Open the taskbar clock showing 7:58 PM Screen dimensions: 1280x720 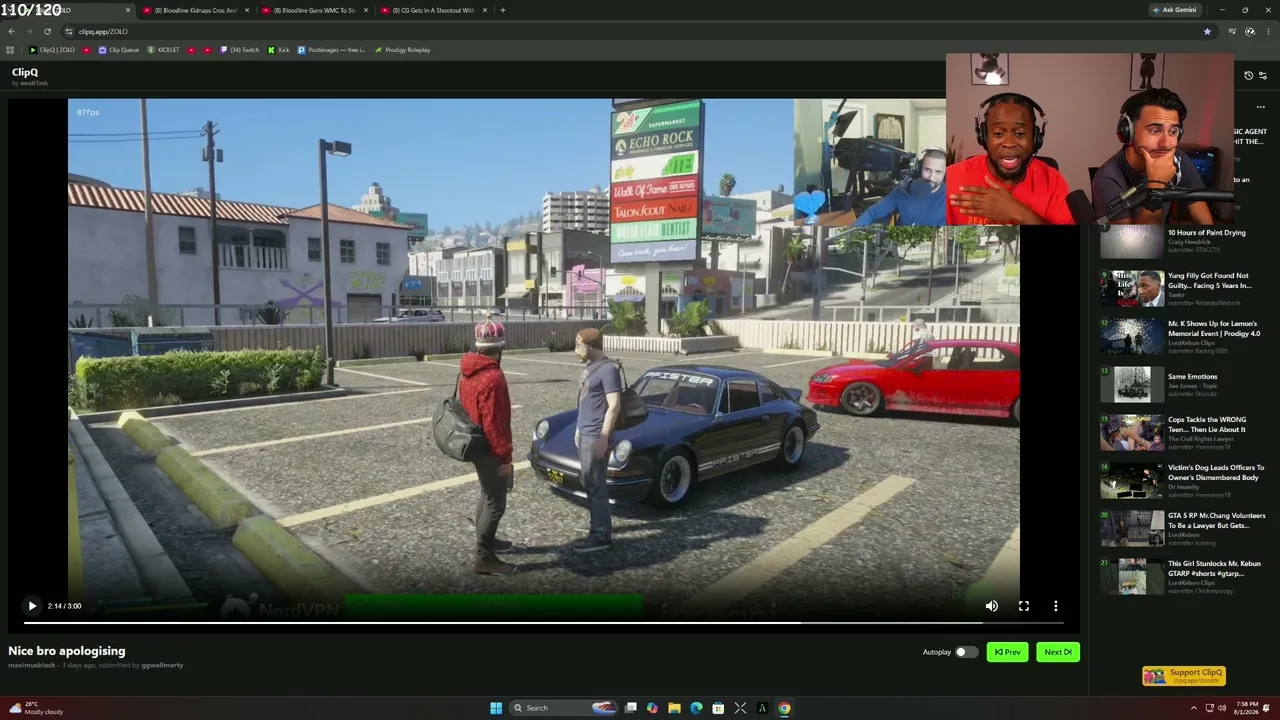(x=1245, y=708)
